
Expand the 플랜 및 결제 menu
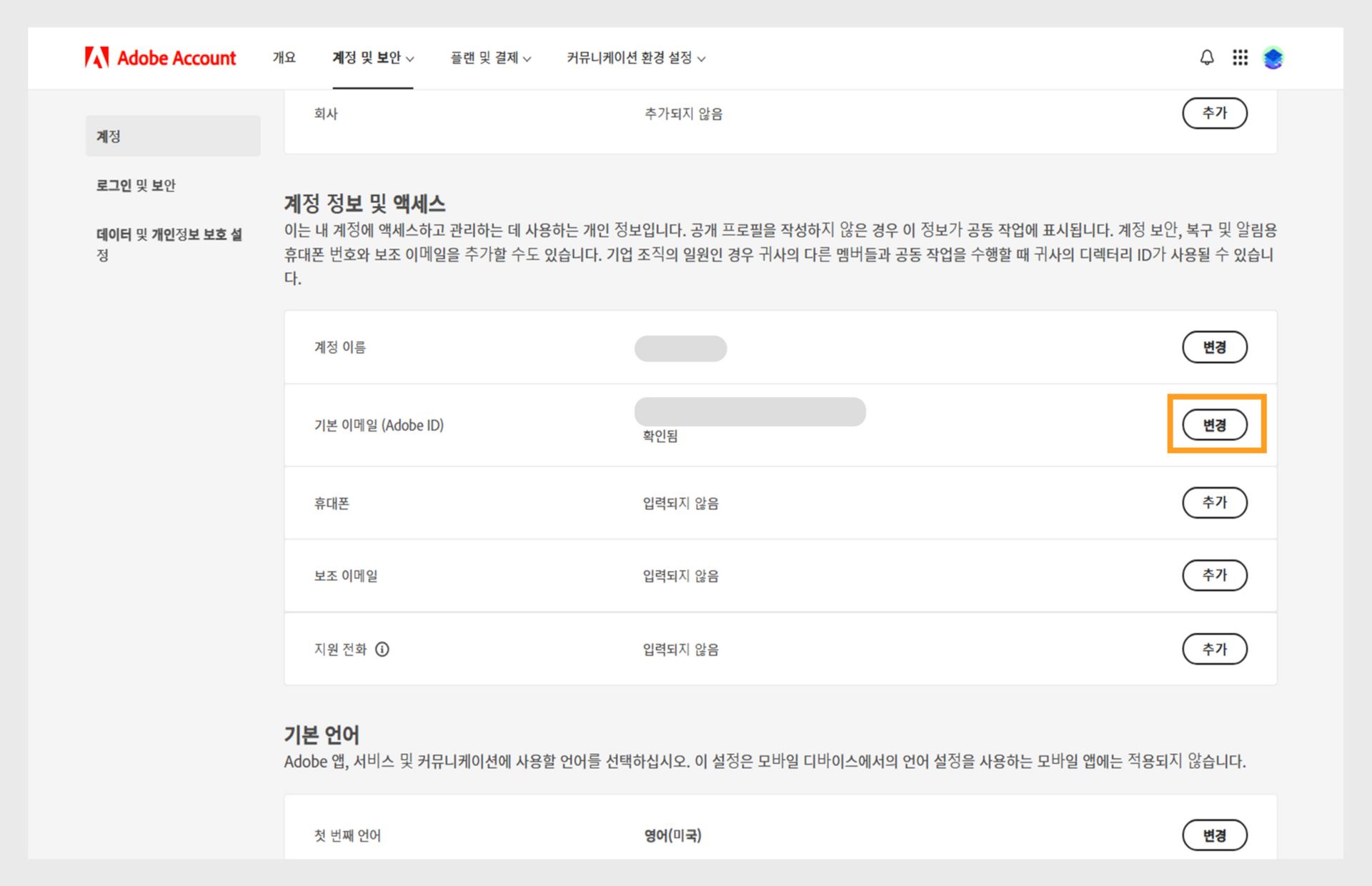tap(491, 58)
